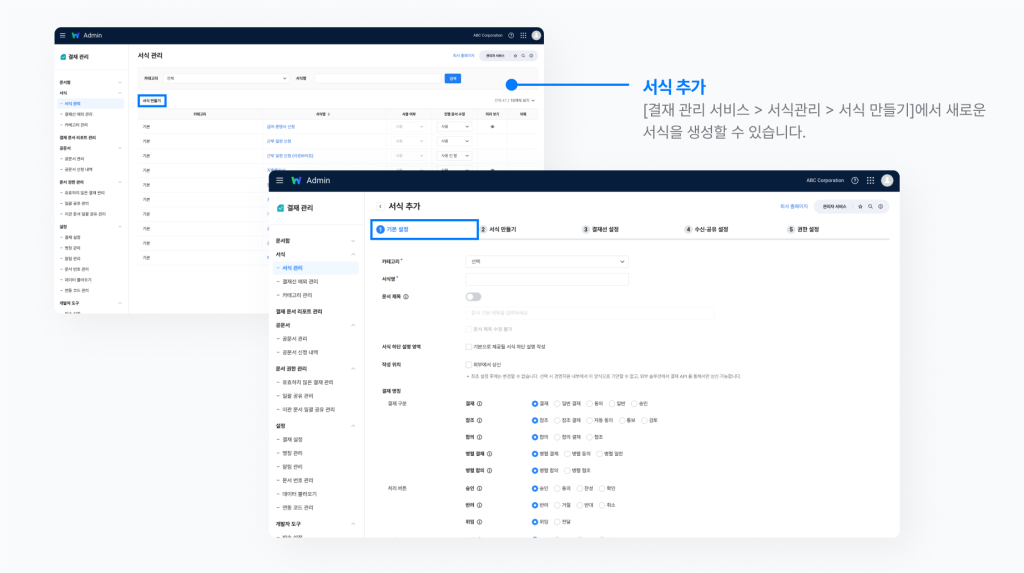Open 카테고리 dropdown in 서식 추가 form
Image resolution: width=1024 pixels, height=573 pixels.
pos(547,262)
